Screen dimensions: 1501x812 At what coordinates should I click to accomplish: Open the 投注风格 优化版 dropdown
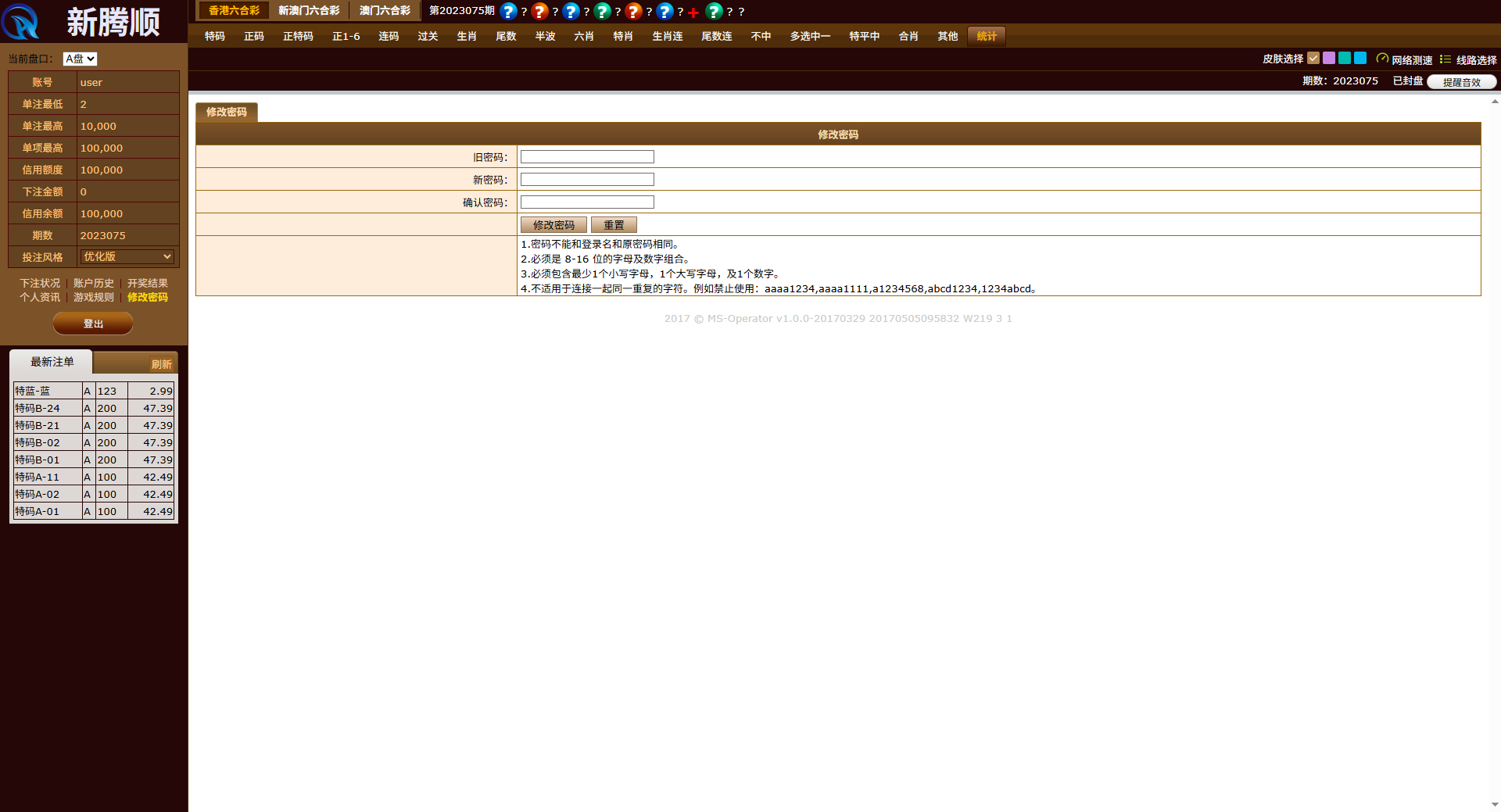126,256
